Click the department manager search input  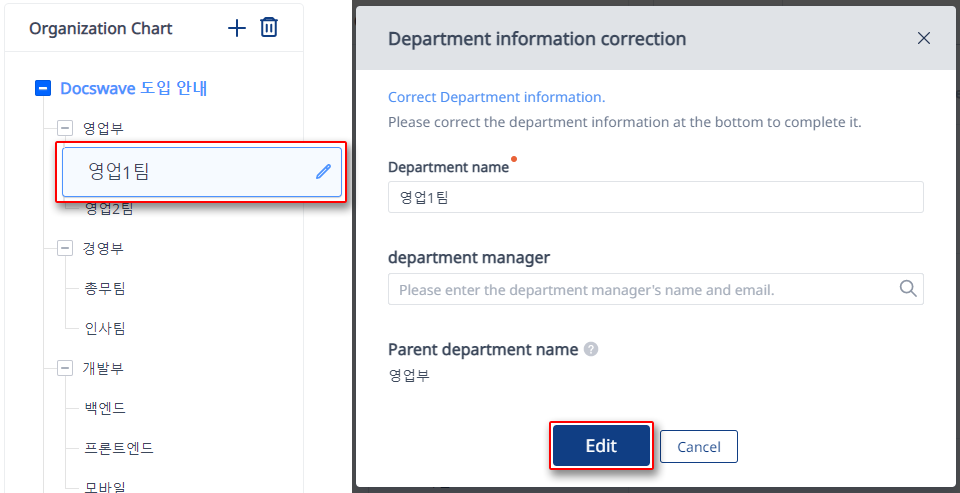pos(656,289)
